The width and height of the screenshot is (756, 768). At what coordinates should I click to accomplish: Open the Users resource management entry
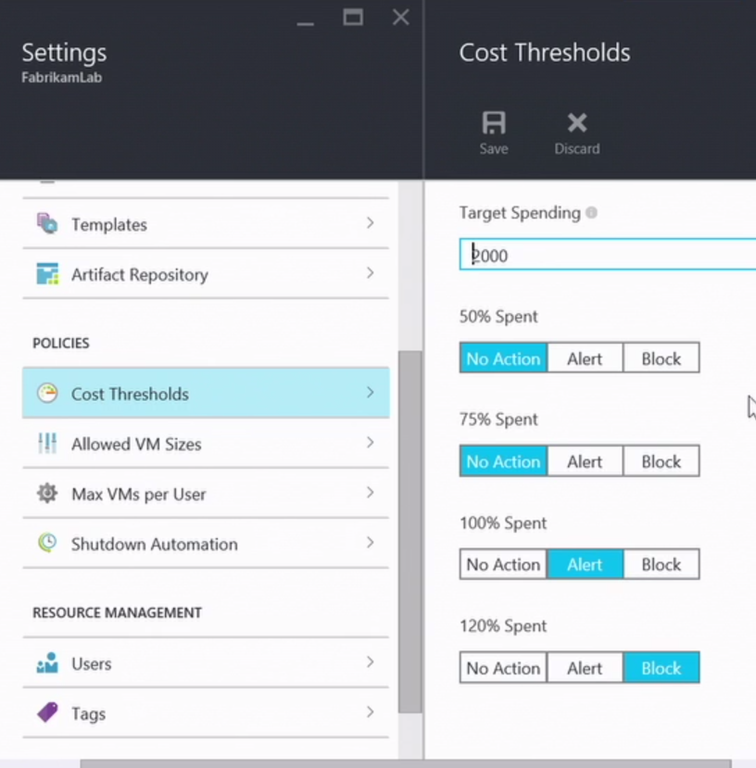(x=206, y=663)
